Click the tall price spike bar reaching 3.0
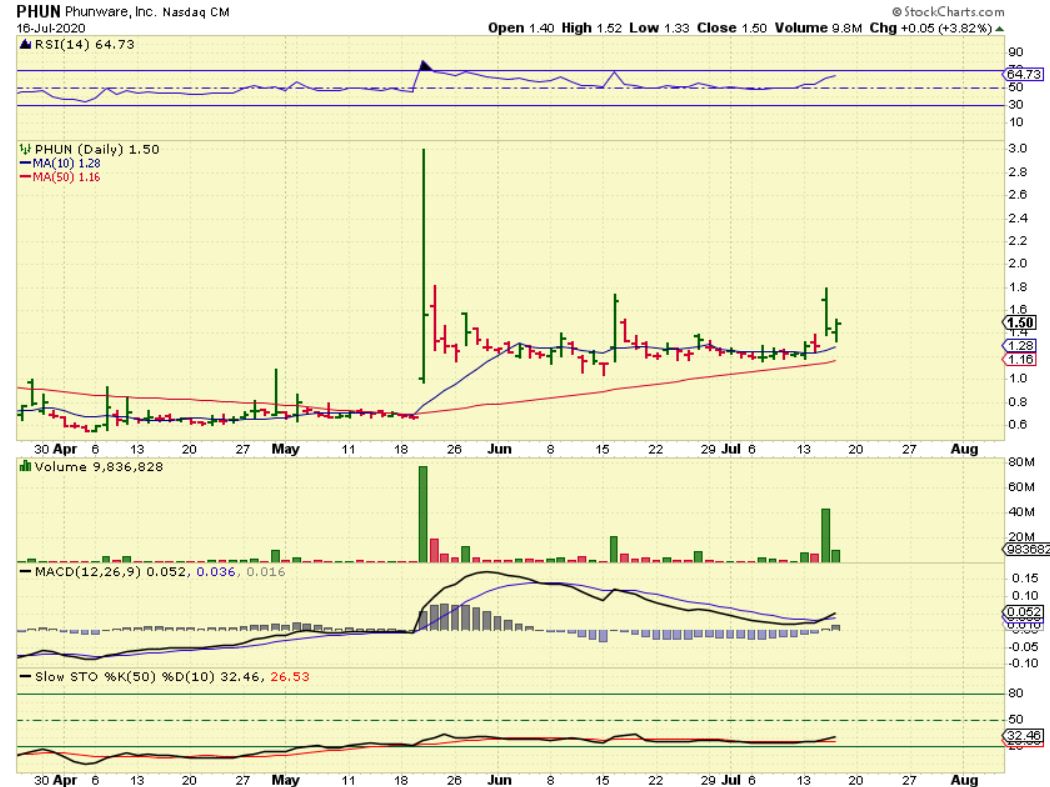Screen dimensions: 1050x787 coord(423,266)
